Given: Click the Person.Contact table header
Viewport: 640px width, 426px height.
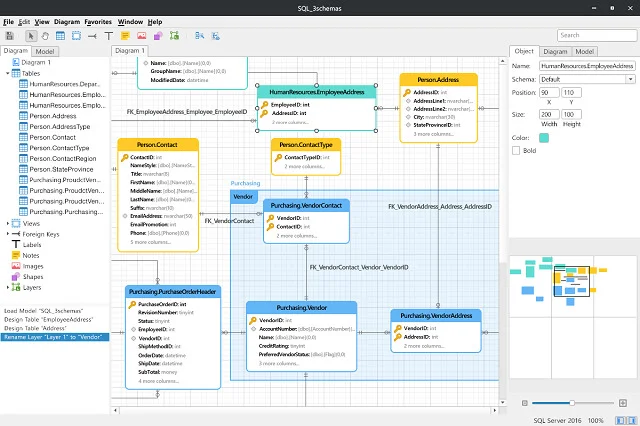Looking at the screenshot, I should point(158,144).
